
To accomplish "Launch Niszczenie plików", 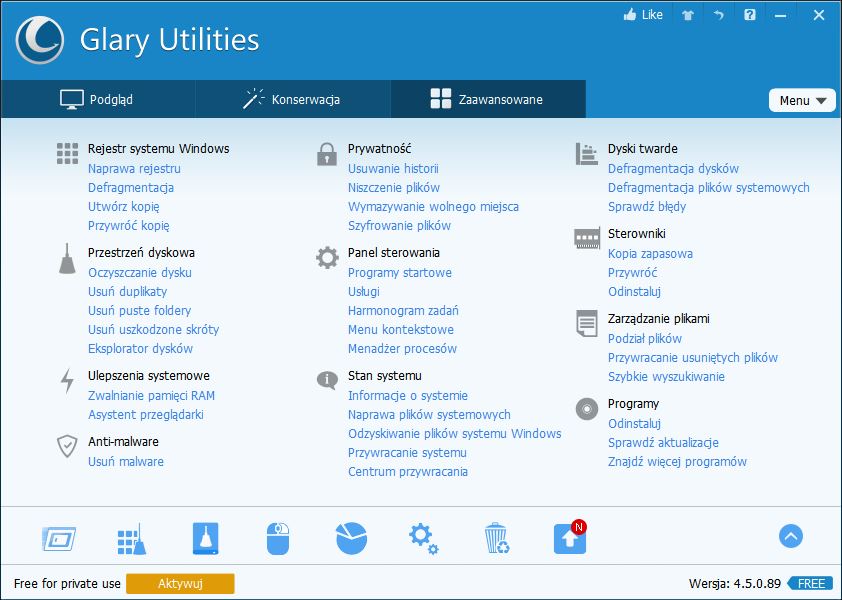I will coord(394,187).
